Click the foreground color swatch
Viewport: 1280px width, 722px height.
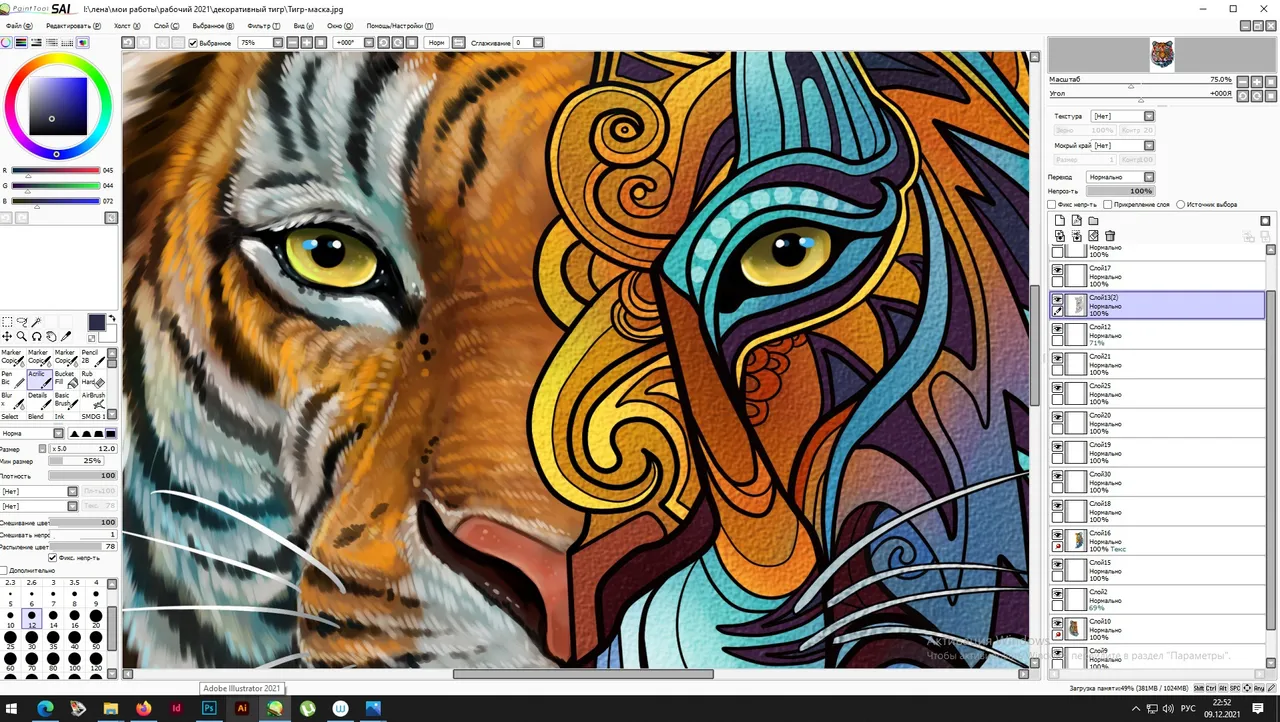96,322
